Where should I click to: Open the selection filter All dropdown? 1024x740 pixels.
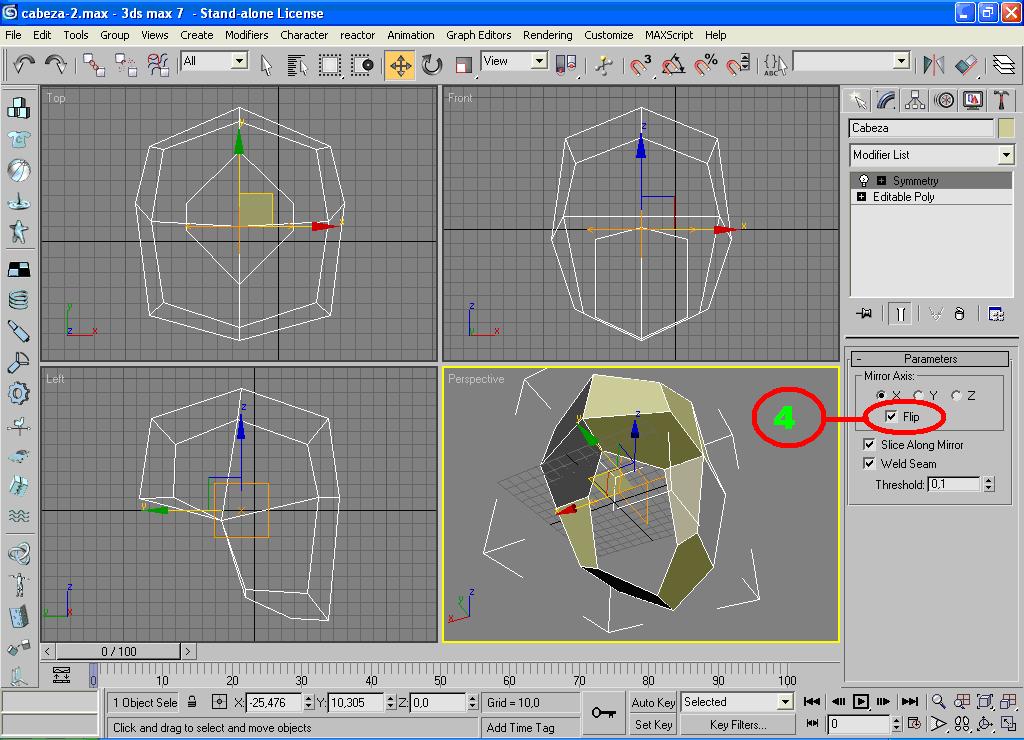coord(240,61)
